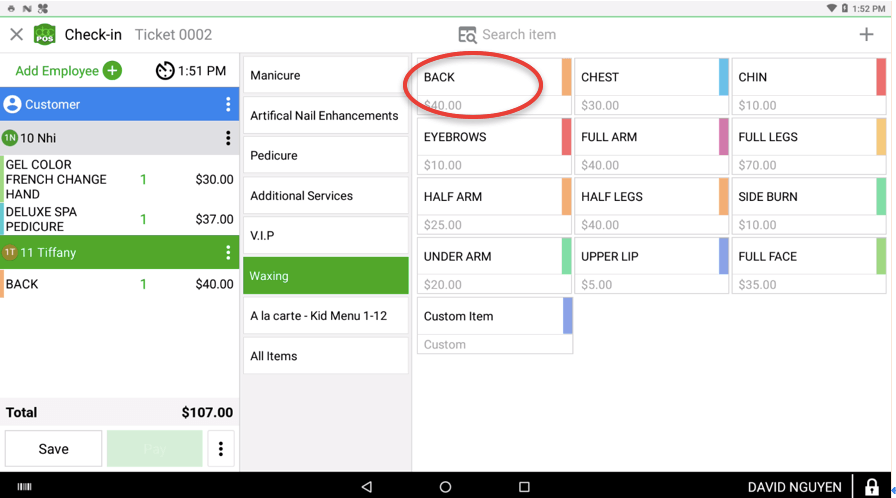Open the Customer row three-dot menu
896x498 pixels.
[228, 104]
